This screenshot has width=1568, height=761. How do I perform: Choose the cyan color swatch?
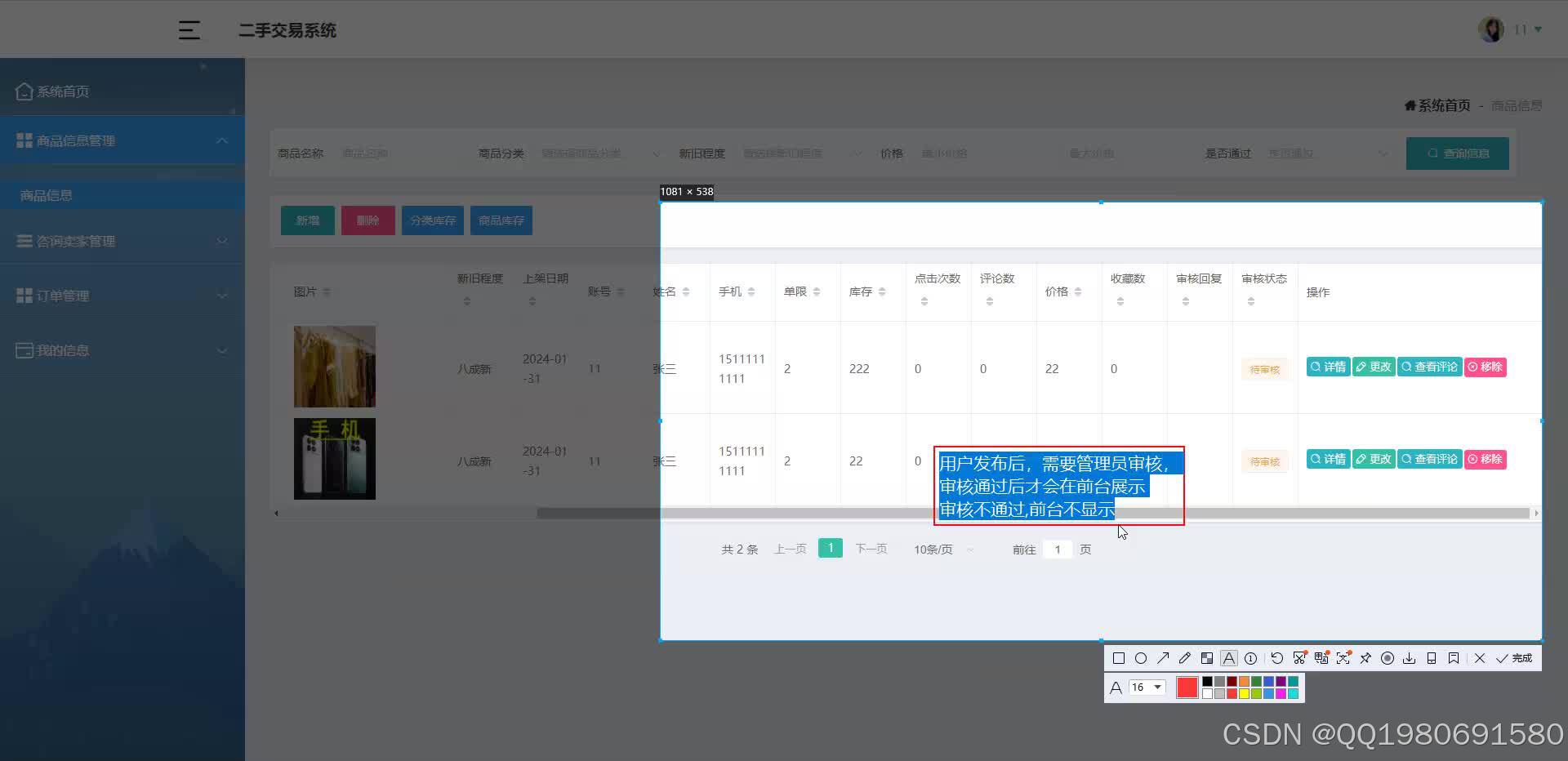point(1293,693)
